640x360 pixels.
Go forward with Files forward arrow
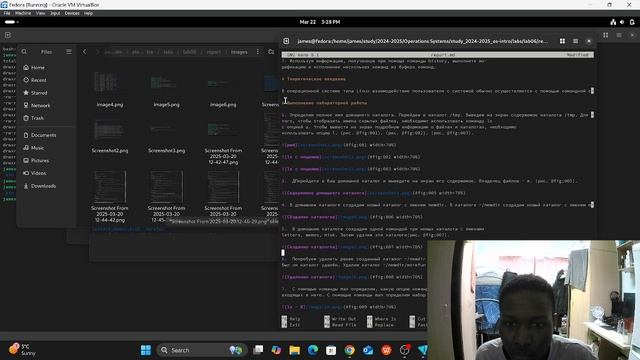[97, 52]
